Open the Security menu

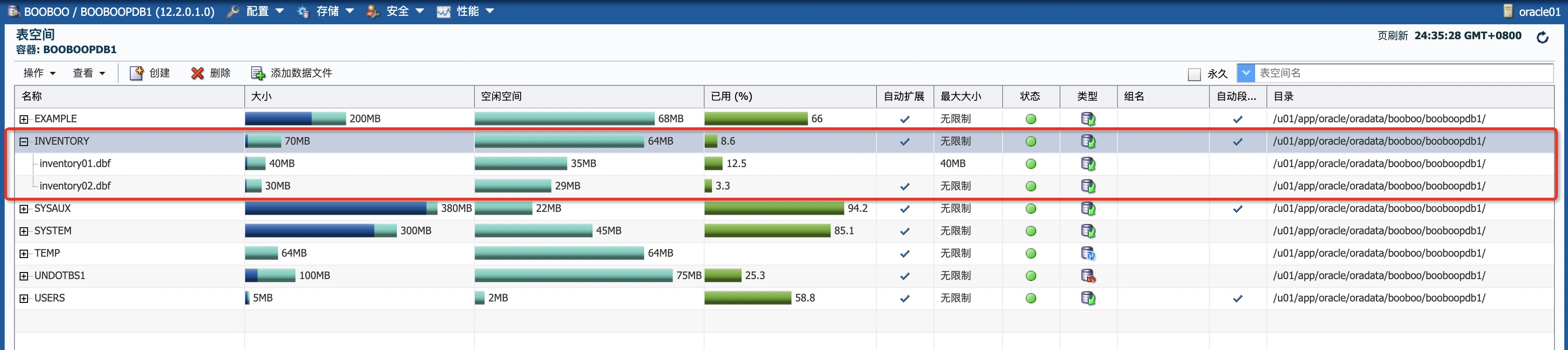[x=396, y=11]
